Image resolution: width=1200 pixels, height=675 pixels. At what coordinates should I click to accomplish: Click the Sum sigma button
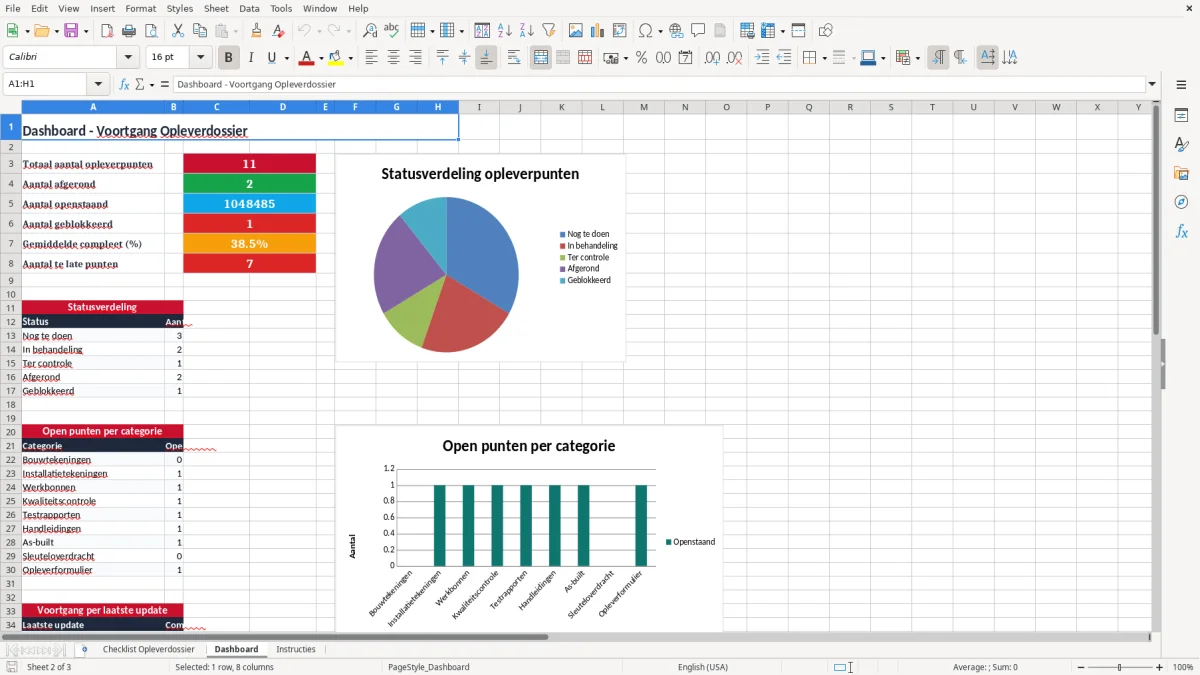tap(140, 85)
